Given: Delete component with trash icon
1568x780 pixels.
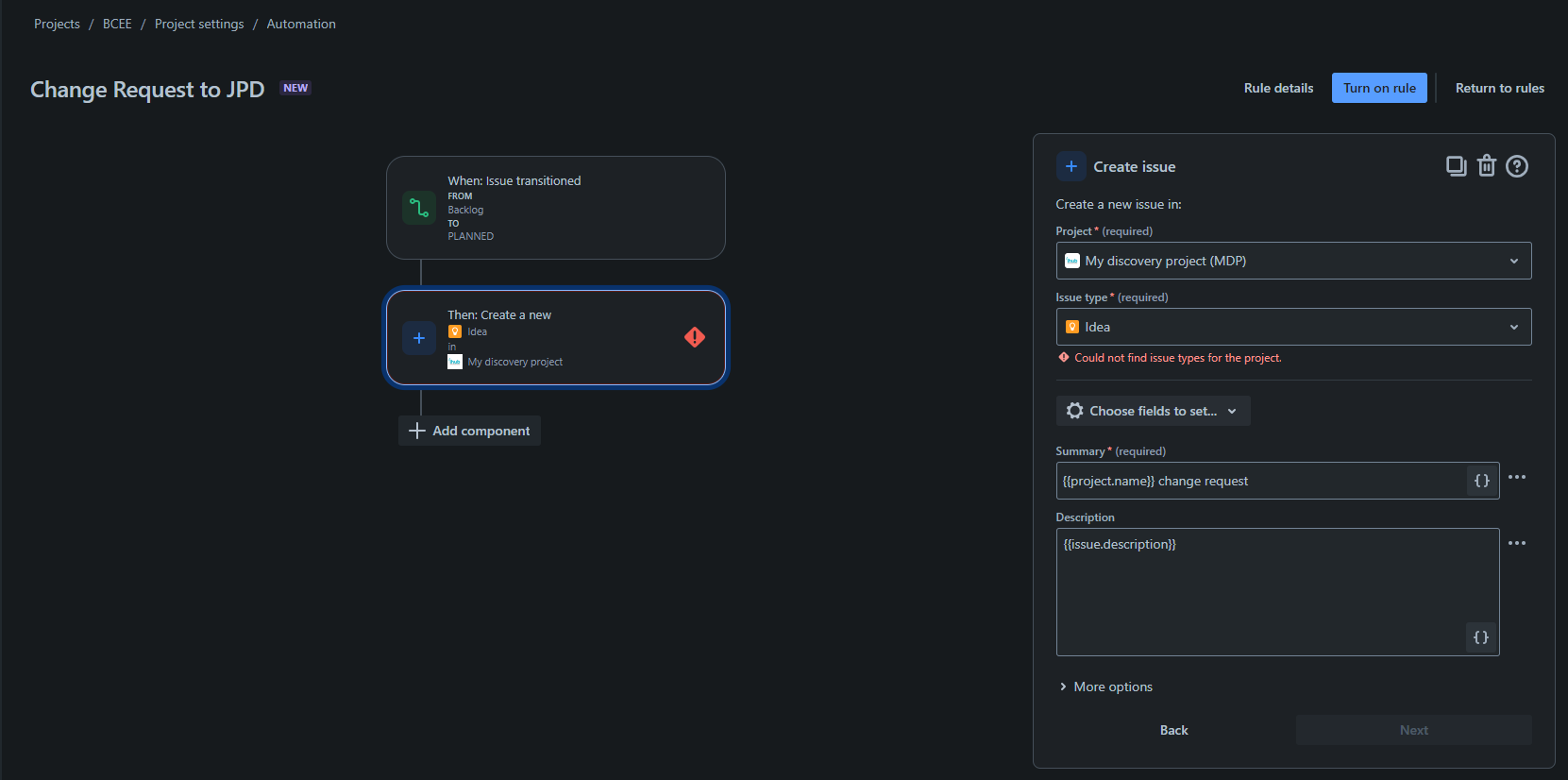Looking at the screenshot, I should click(x=1487, y=166).
